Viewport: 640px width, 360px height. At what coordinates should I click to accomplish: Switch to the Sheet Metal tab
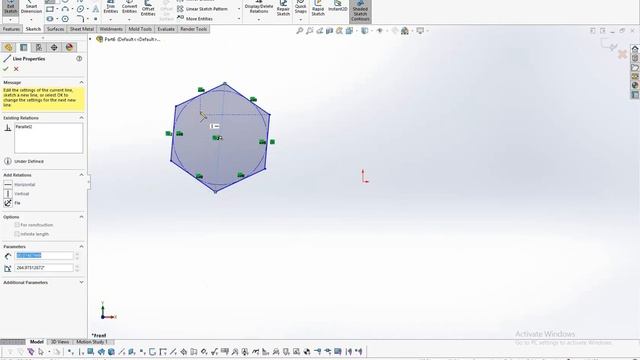pyautogui.click(x=82, y=29)
